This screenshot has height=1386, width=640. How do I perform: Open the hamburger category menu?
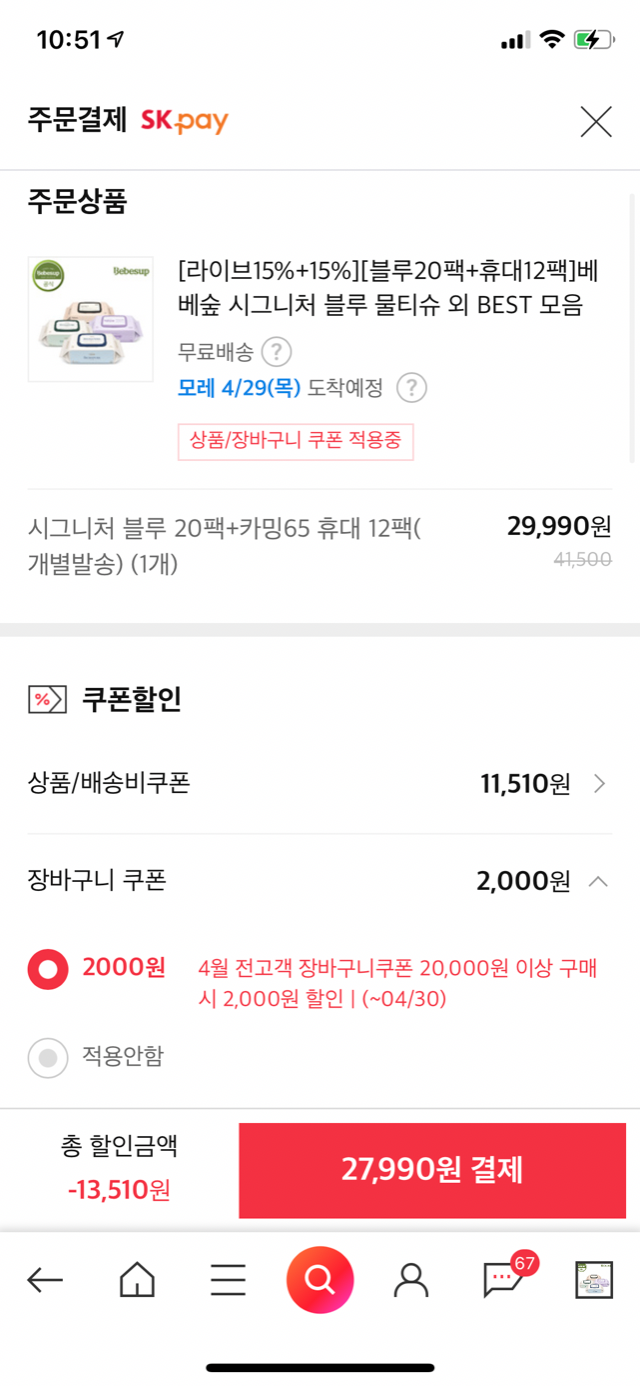click(x=228, y=1279)
